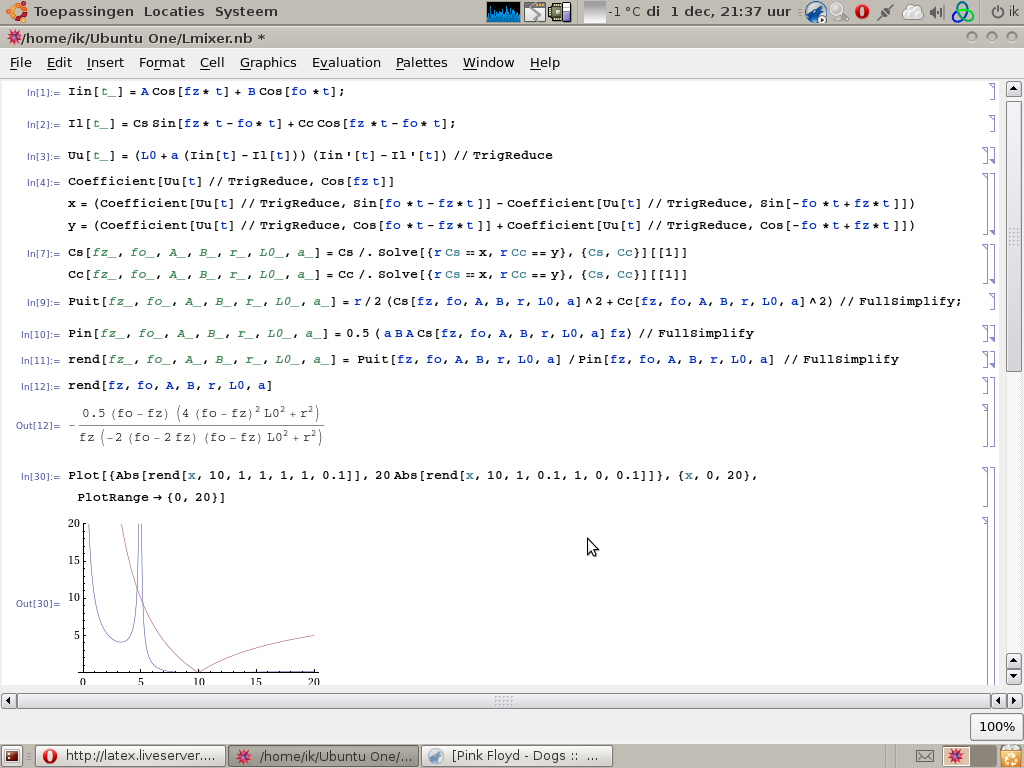Viewport: 1024px width, 768px height.
Task: Open the Palettes menu
Action: [x=421, y=62]
